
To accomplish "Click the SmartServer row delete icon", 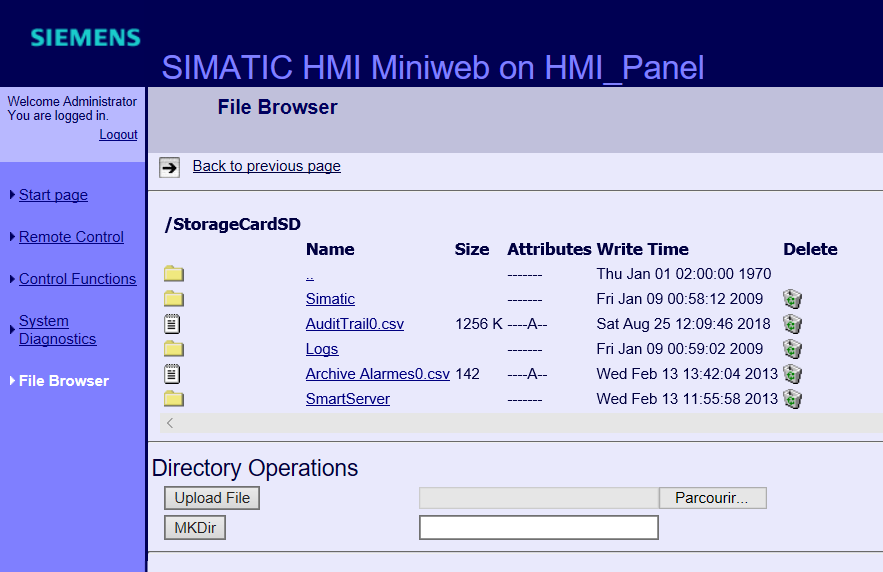I will [x=792, y=399].
